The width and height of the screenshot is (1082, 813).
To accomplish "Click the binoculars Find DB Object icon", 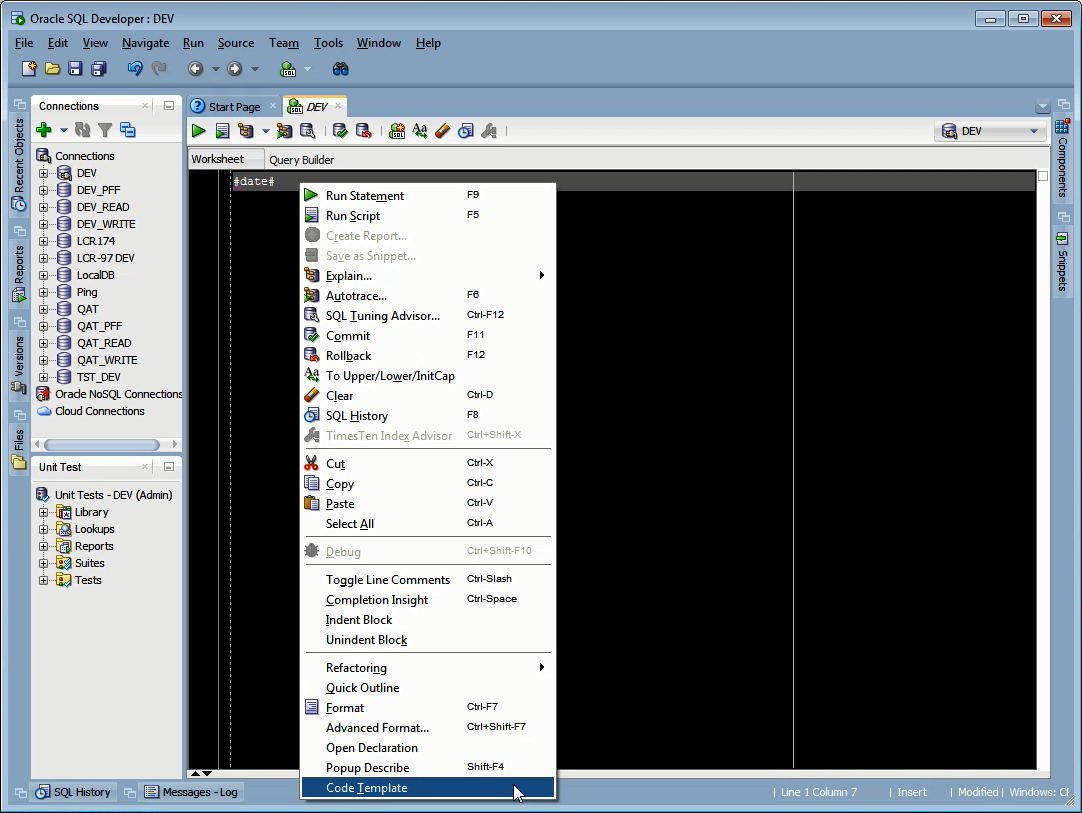I will (340, 69).
